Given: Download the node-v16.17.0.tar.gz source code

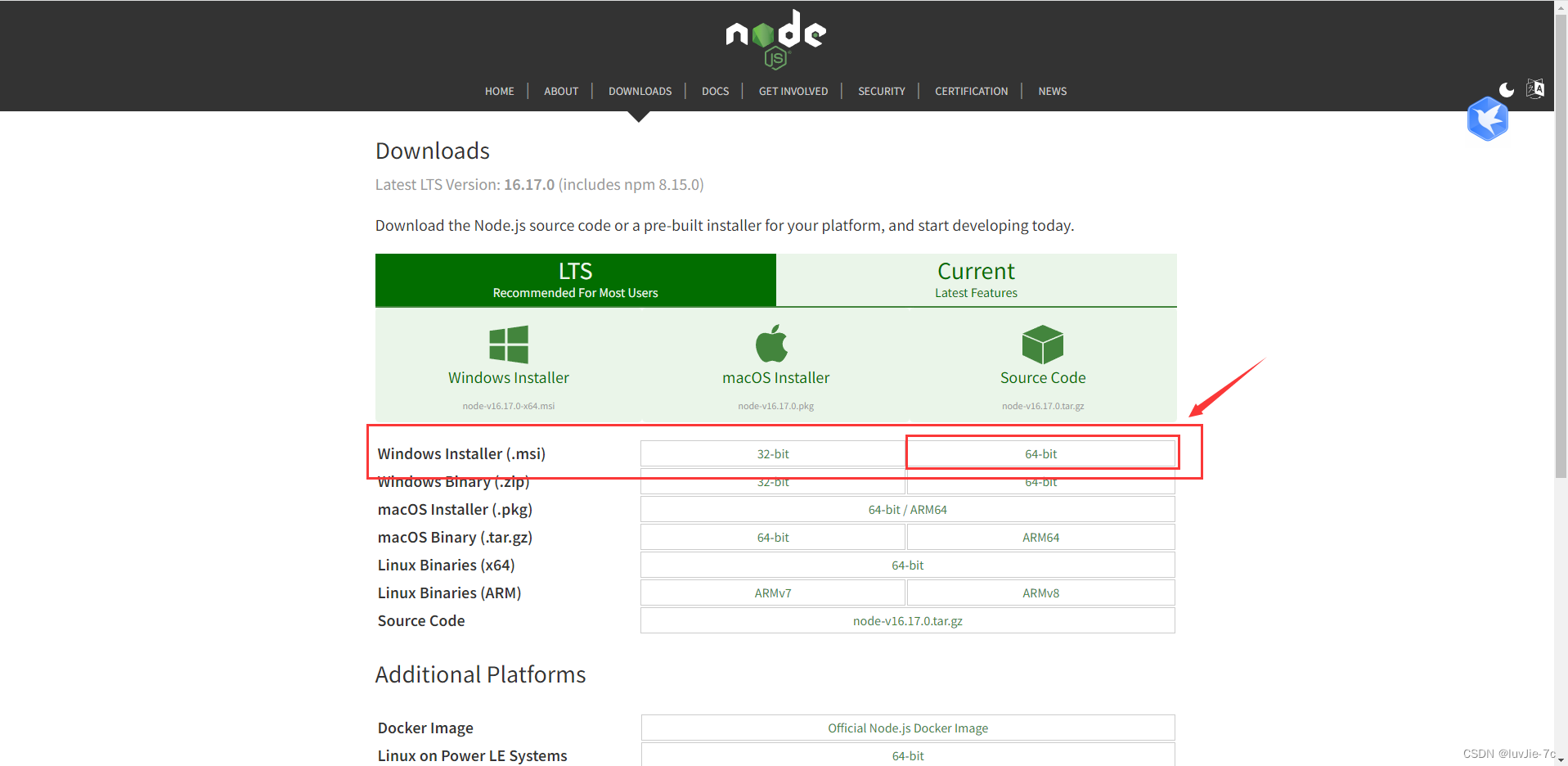Looking at the screenshot, I should click(x=907, y=620).
